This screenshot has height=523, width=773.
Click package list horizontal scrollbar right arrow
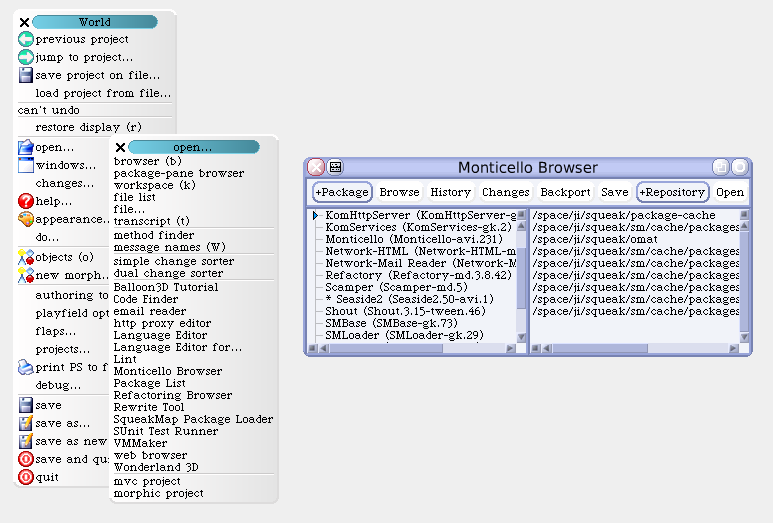pos(510,349)
